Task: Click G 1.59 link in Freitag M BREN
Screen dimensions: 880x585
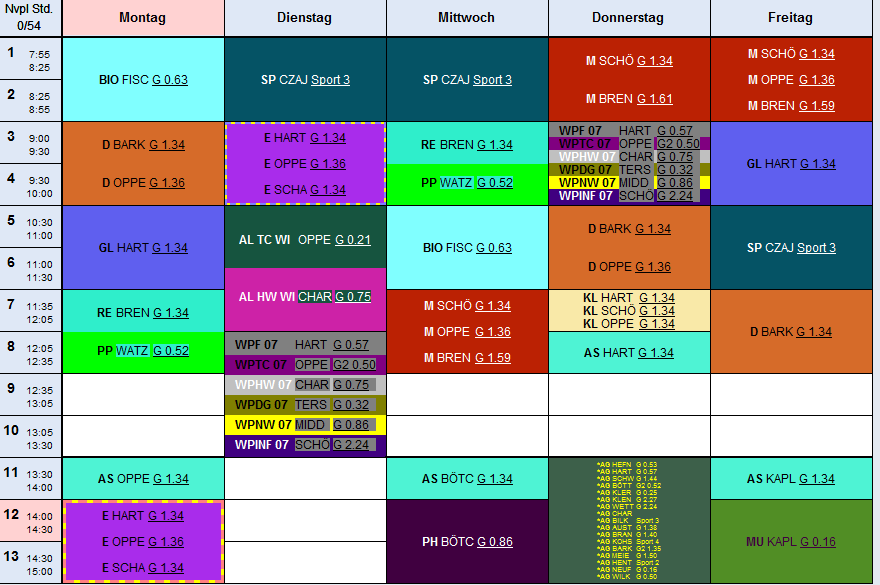Action: 815,106
